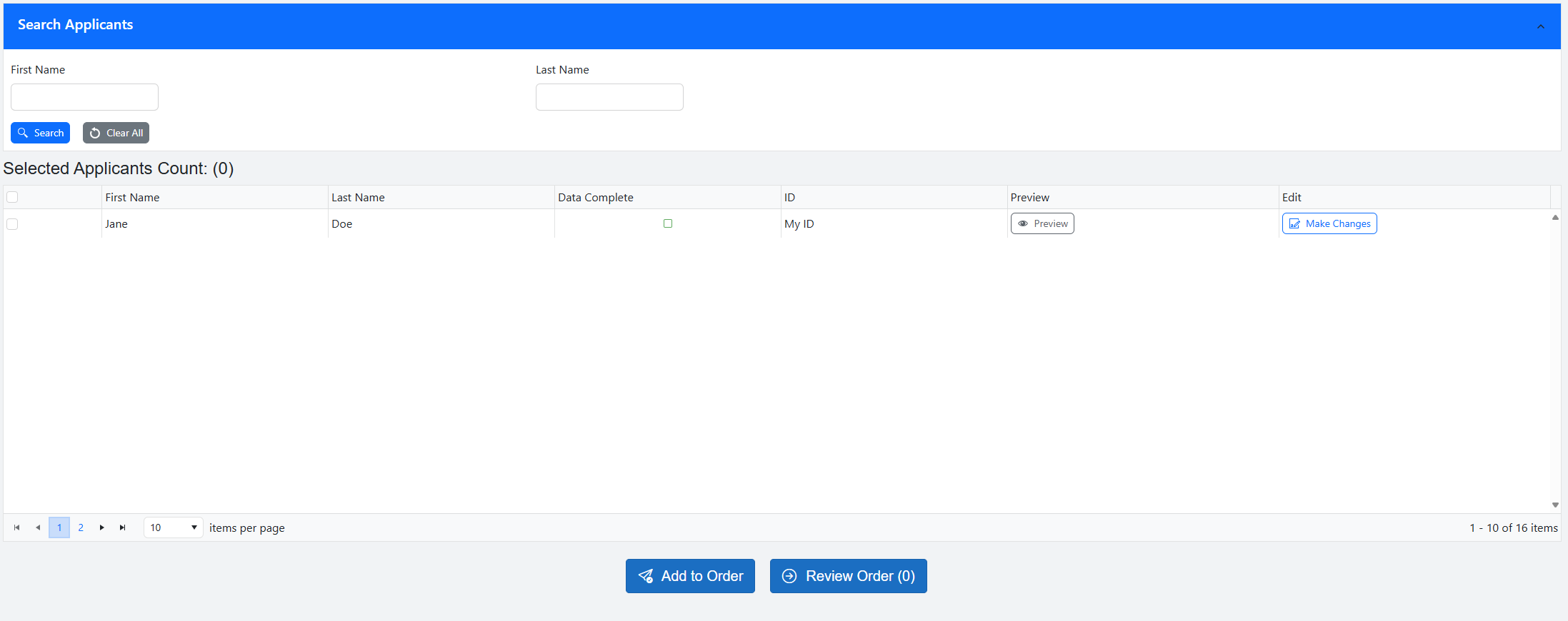Open Preview for Jane Doe
This screenshot has width=1568, height=621.
point(1042,223)
